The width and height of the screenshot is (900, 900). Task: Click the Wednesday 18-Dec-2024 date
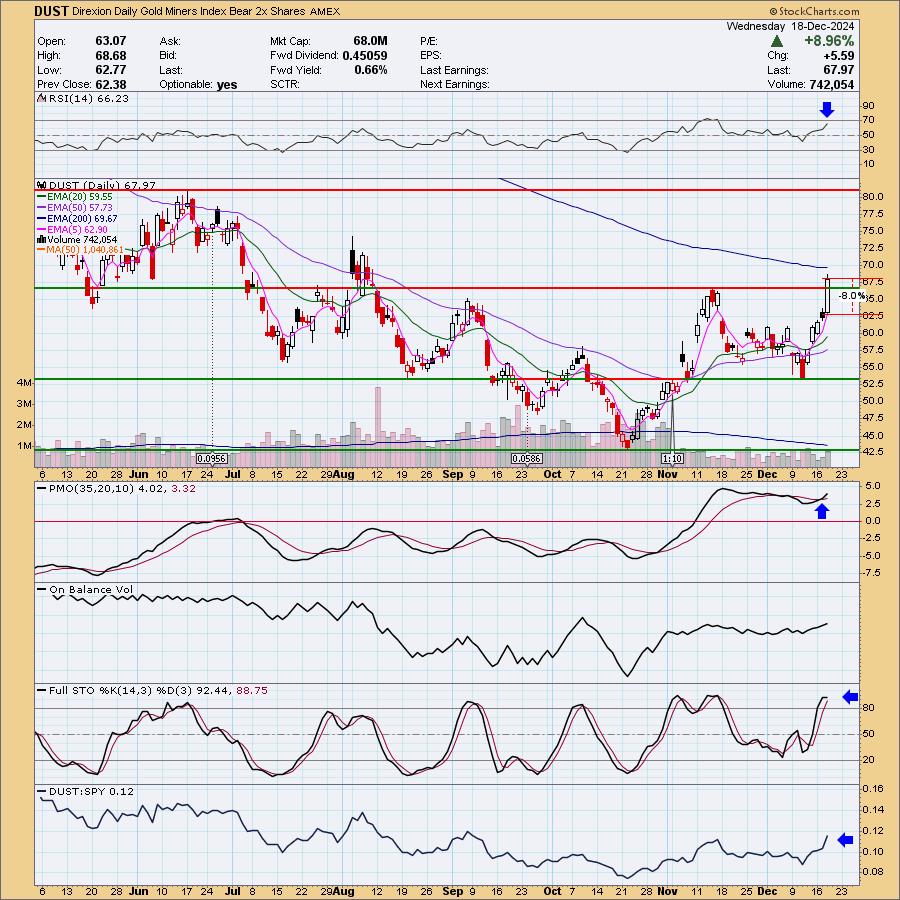790,26
